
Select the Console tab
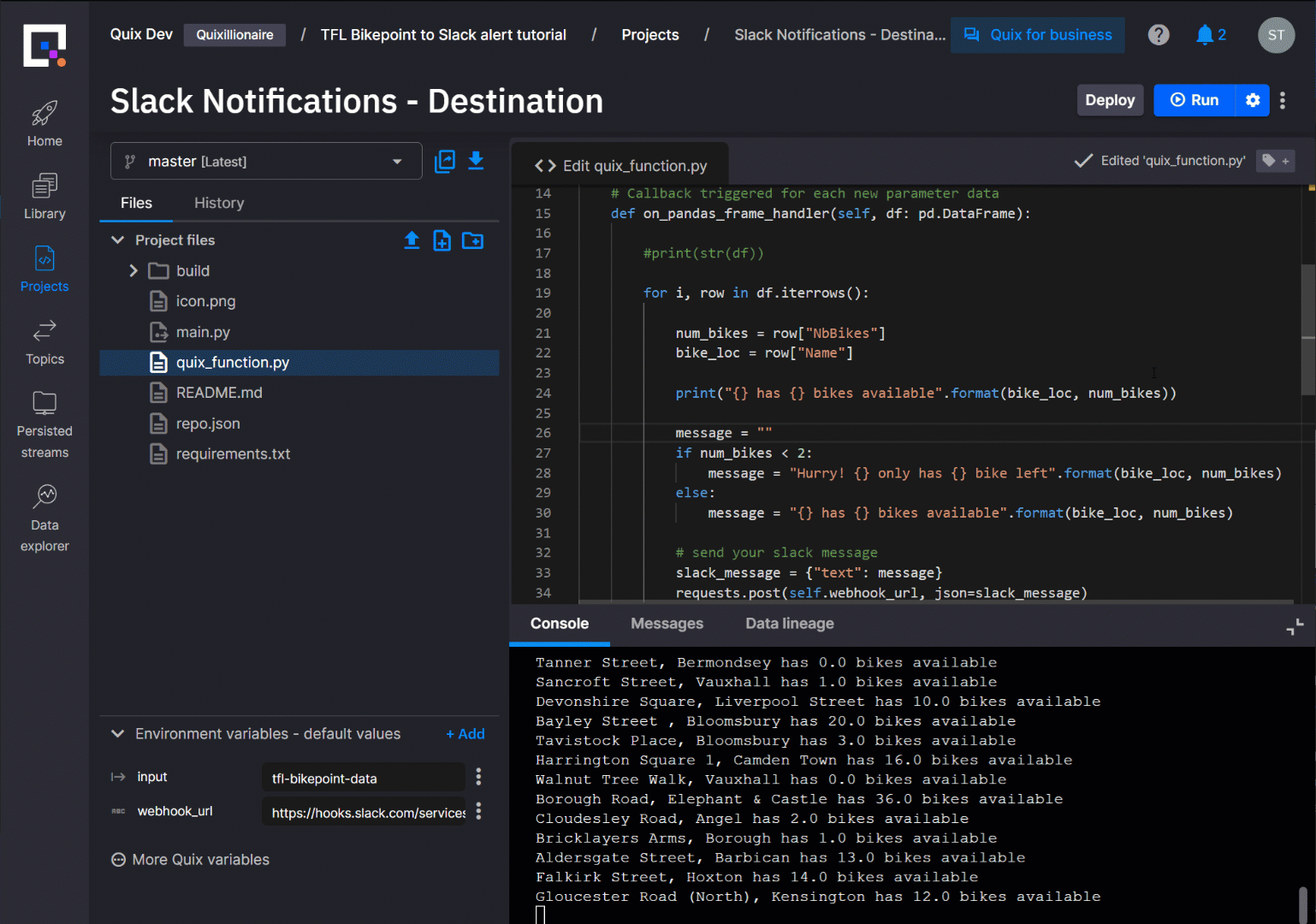pos(560,624)
